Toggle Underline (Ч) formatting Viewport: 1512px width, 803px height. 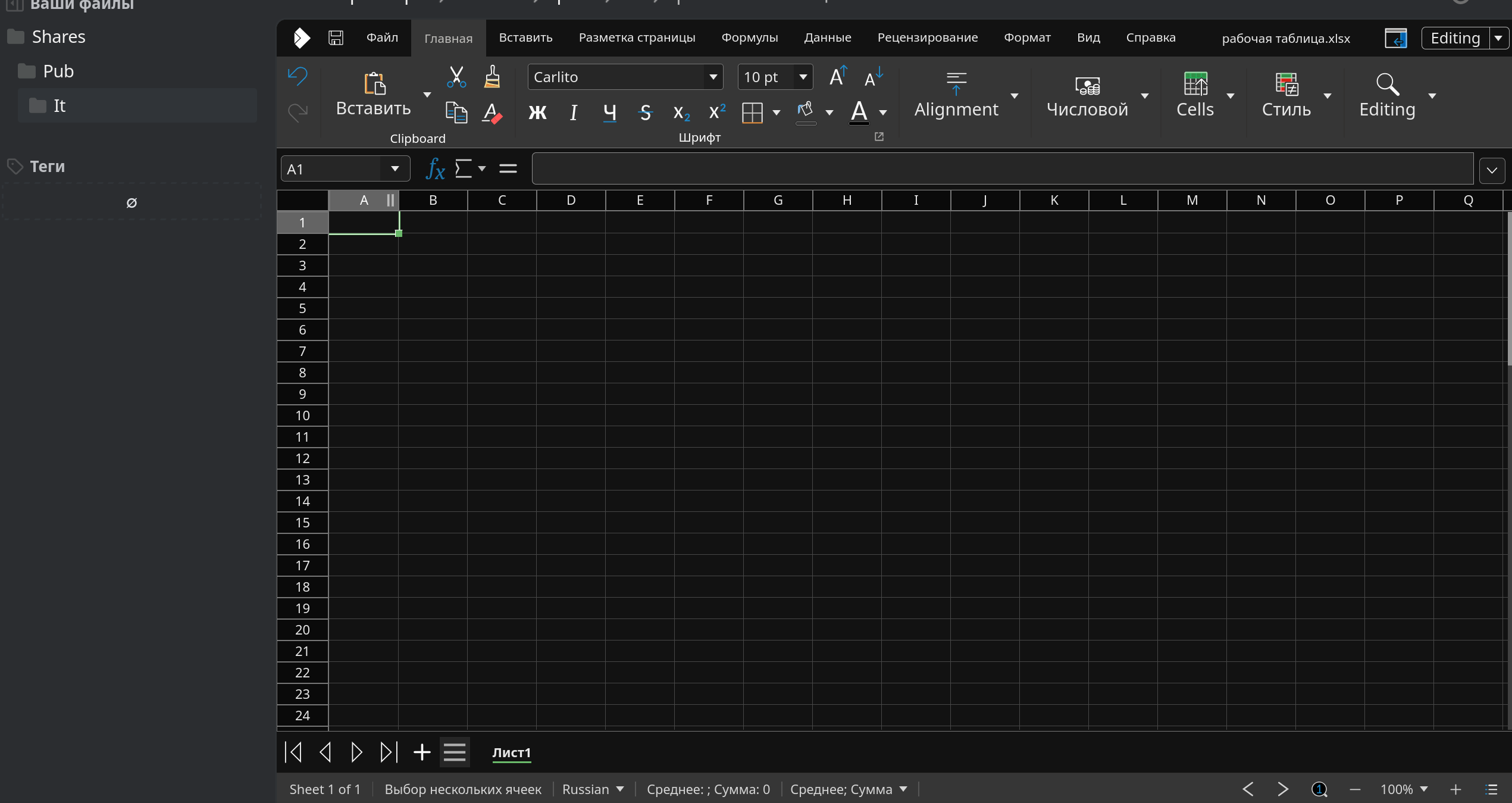pos(609,112)
